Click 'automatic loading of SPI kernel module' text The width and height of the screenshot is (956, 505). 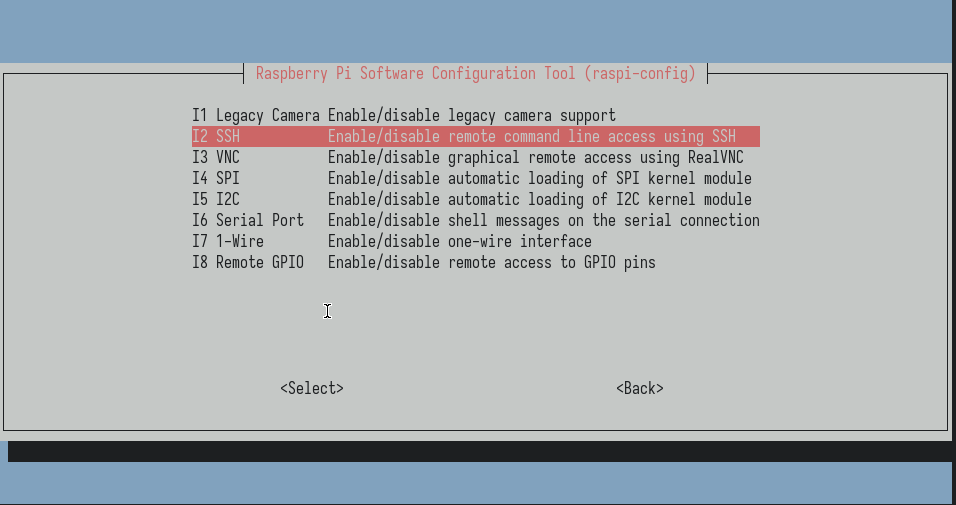point(600,178)
